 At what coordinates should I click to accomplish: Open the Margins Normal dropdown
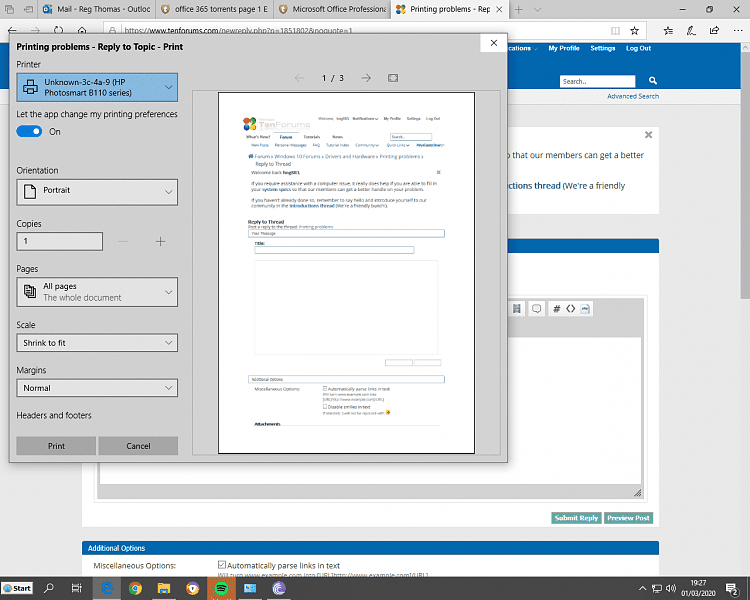(x=97, y=388)
